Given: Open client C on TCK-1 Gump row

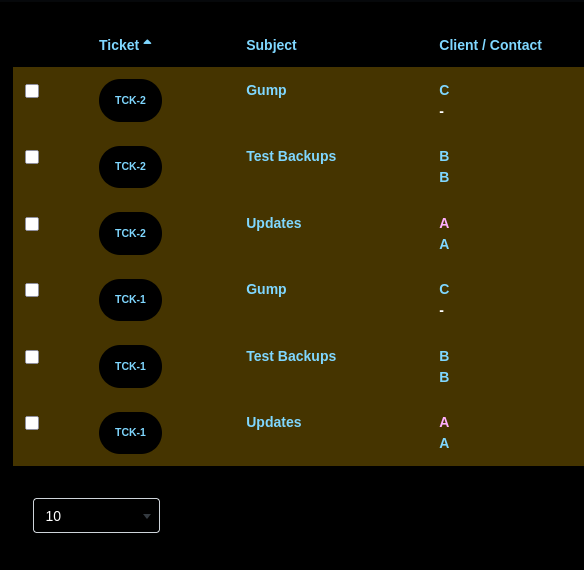Looking at the screenshot, I should (444, 289).
